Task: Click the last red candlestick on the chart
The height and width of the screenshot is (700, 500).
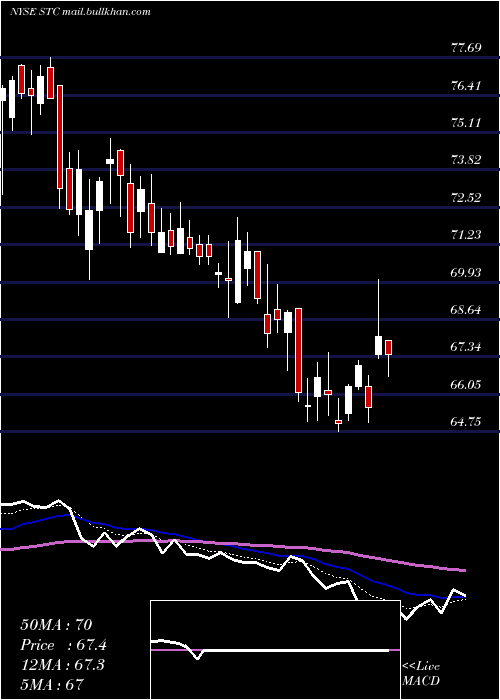Action: [388, 347]
